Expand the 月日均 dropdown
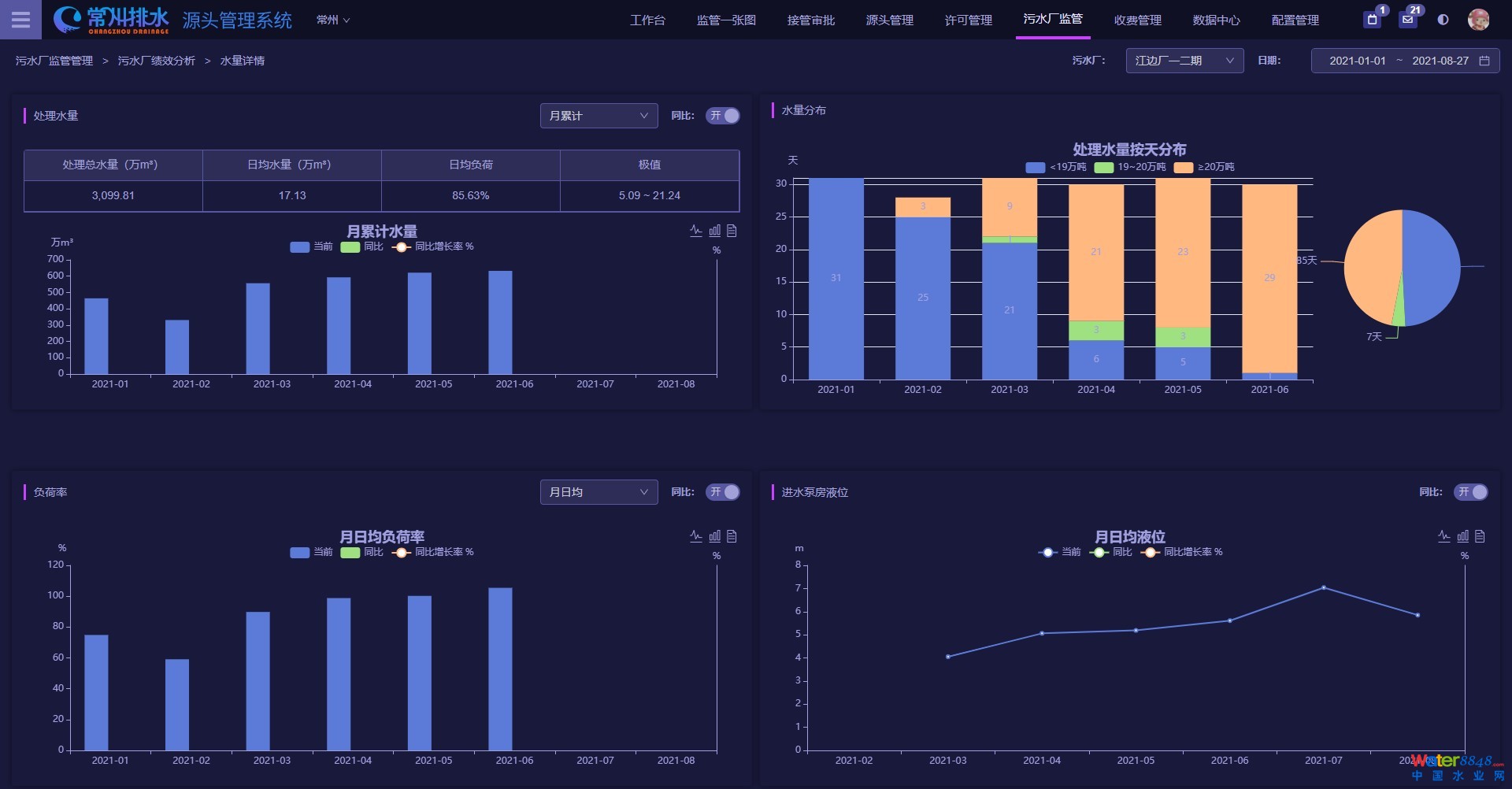Screen dimensions: 1512x789 pos(598,492)
